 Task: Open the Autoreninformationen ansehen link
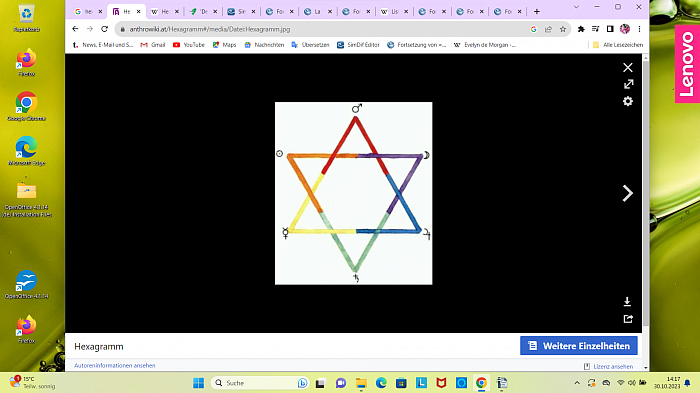click(x=115, y=365)
